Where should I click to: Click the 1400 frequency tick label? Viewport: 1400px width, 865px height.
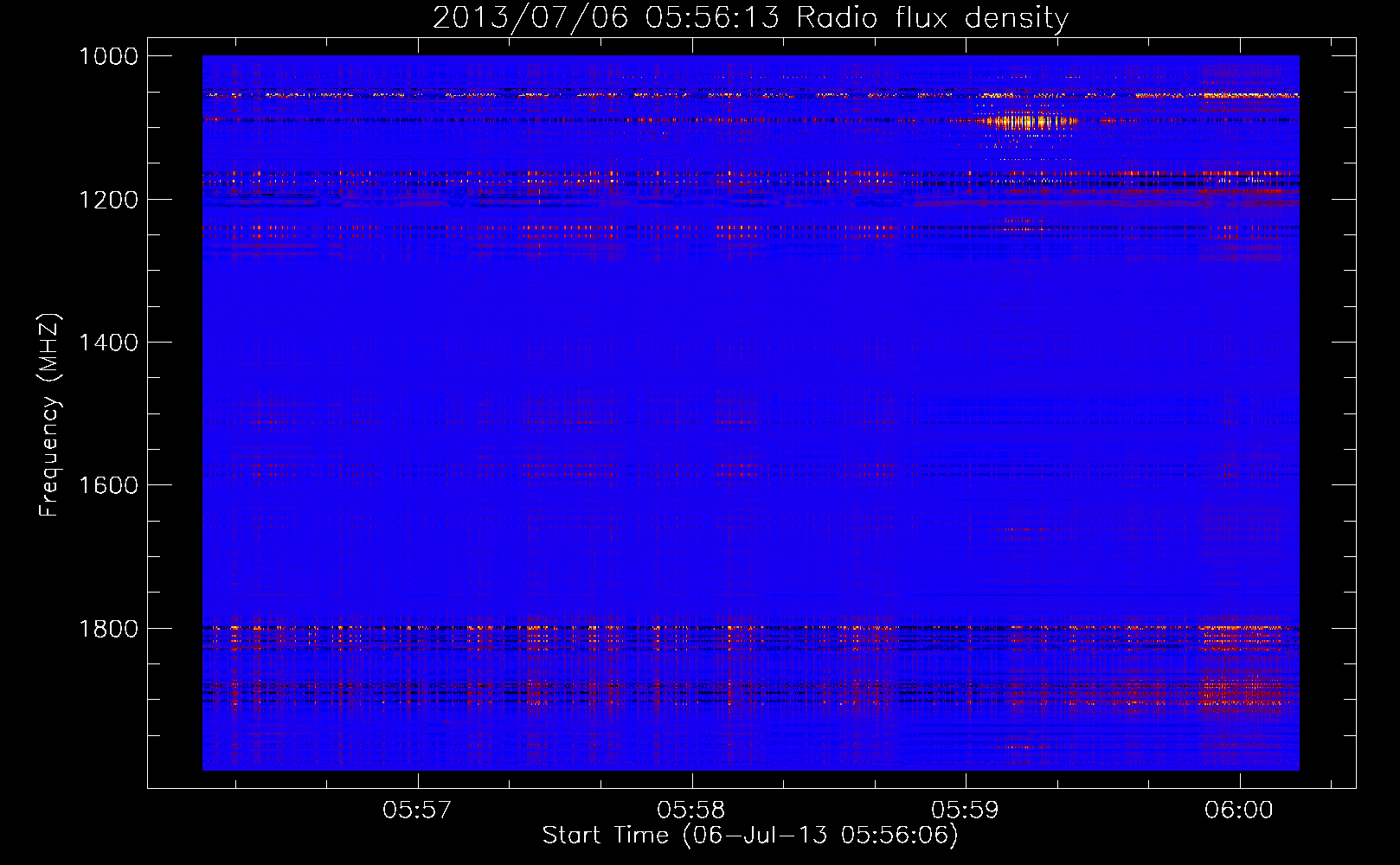tap(109, 343)
